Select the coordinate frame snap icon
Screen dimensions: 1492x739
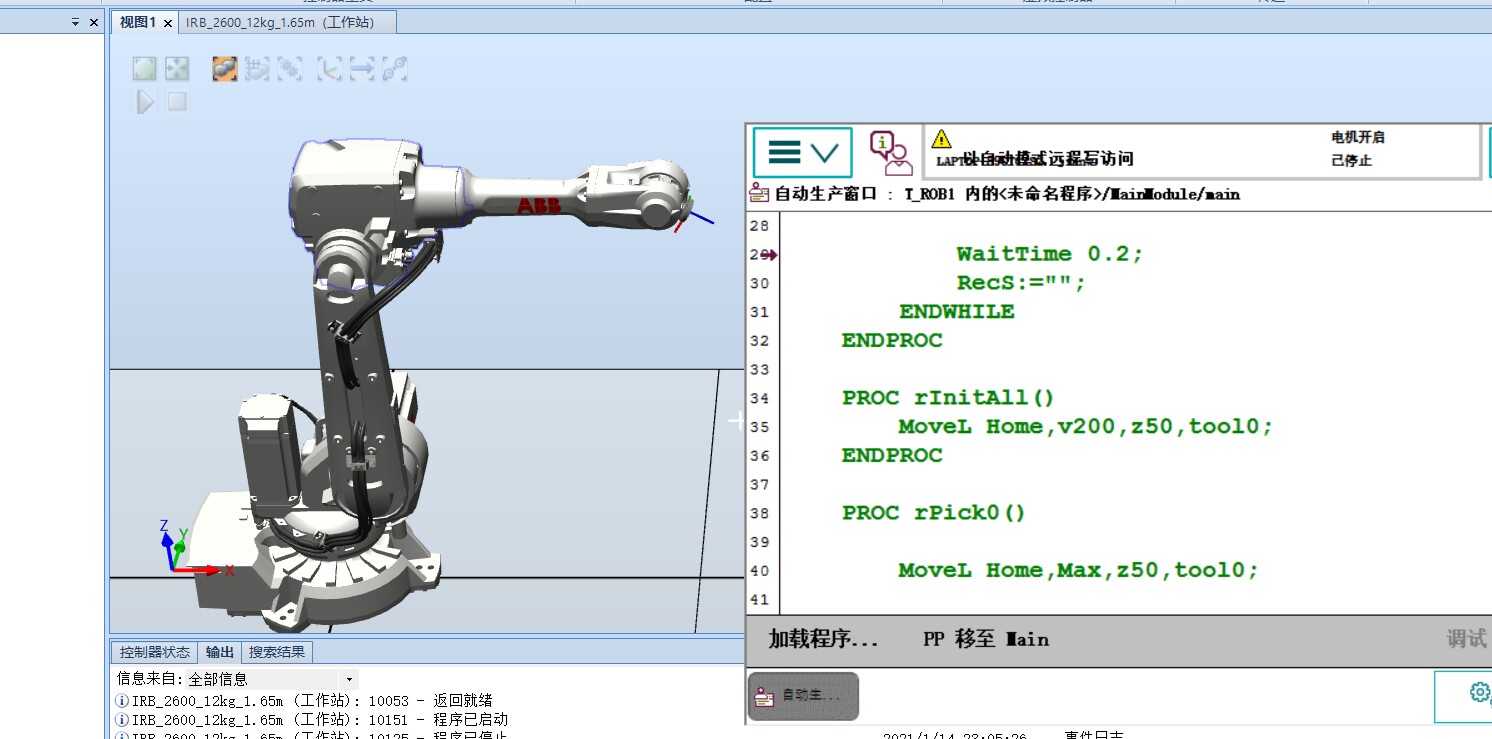pos(329,68)
